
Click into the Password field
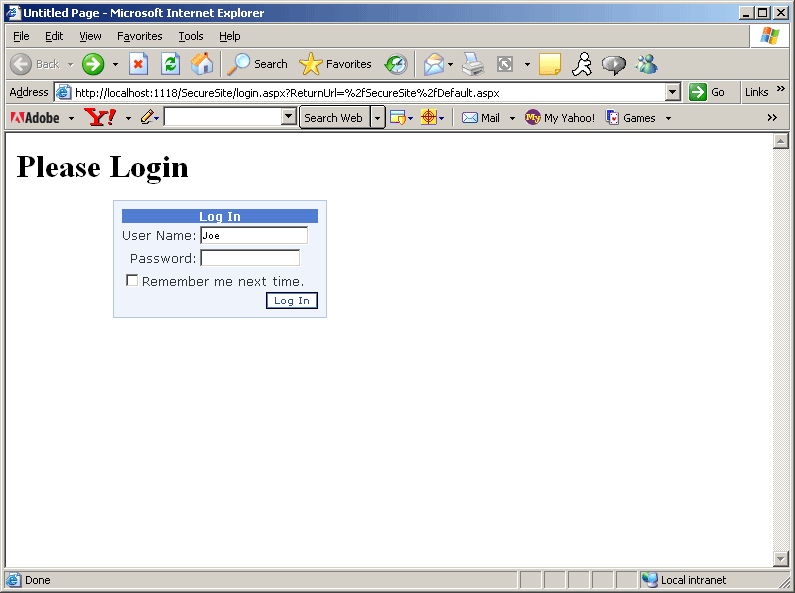point(250,258)
